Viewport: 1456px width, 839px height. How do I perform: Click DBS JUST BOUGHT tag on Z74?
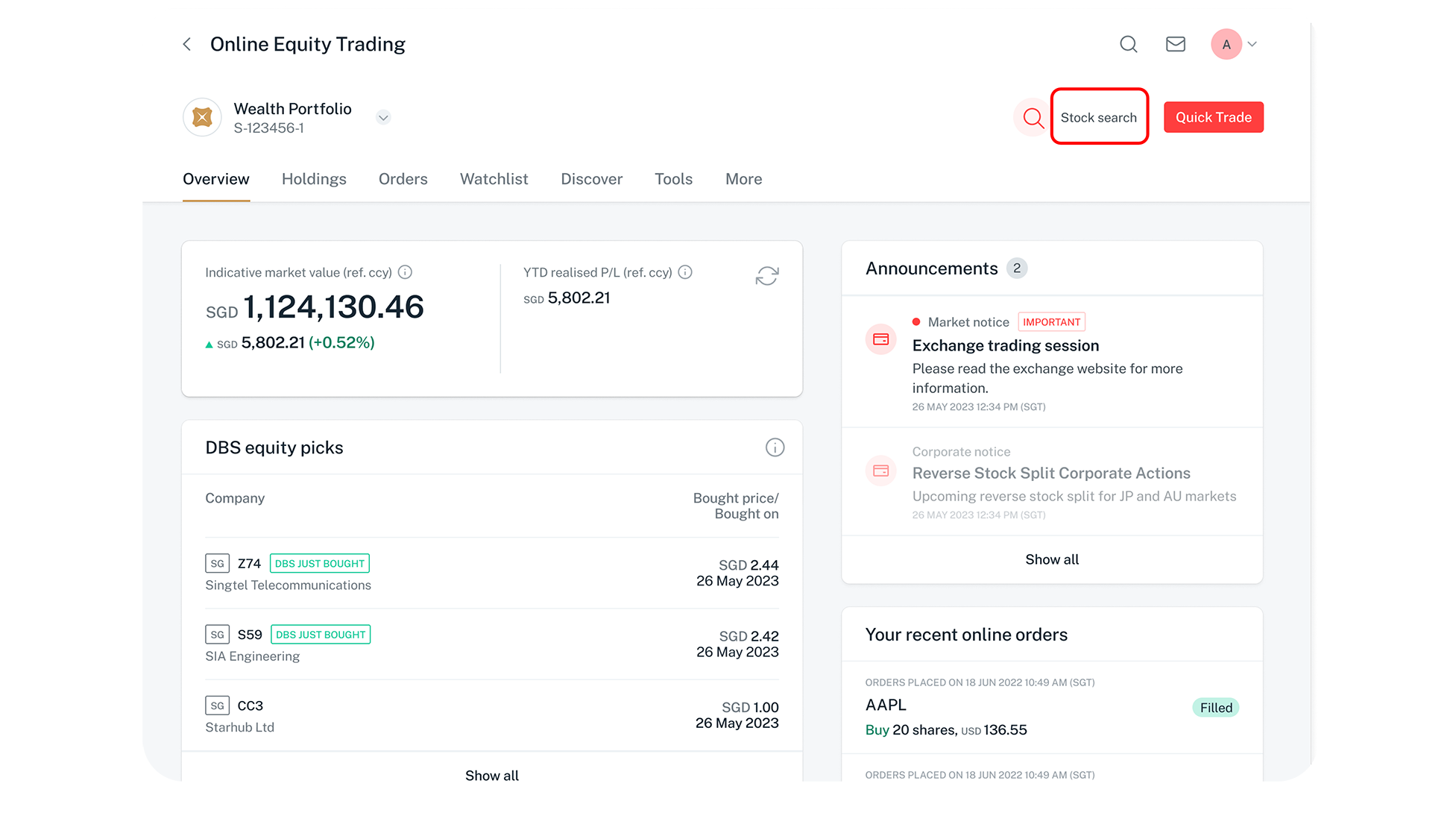320,563
